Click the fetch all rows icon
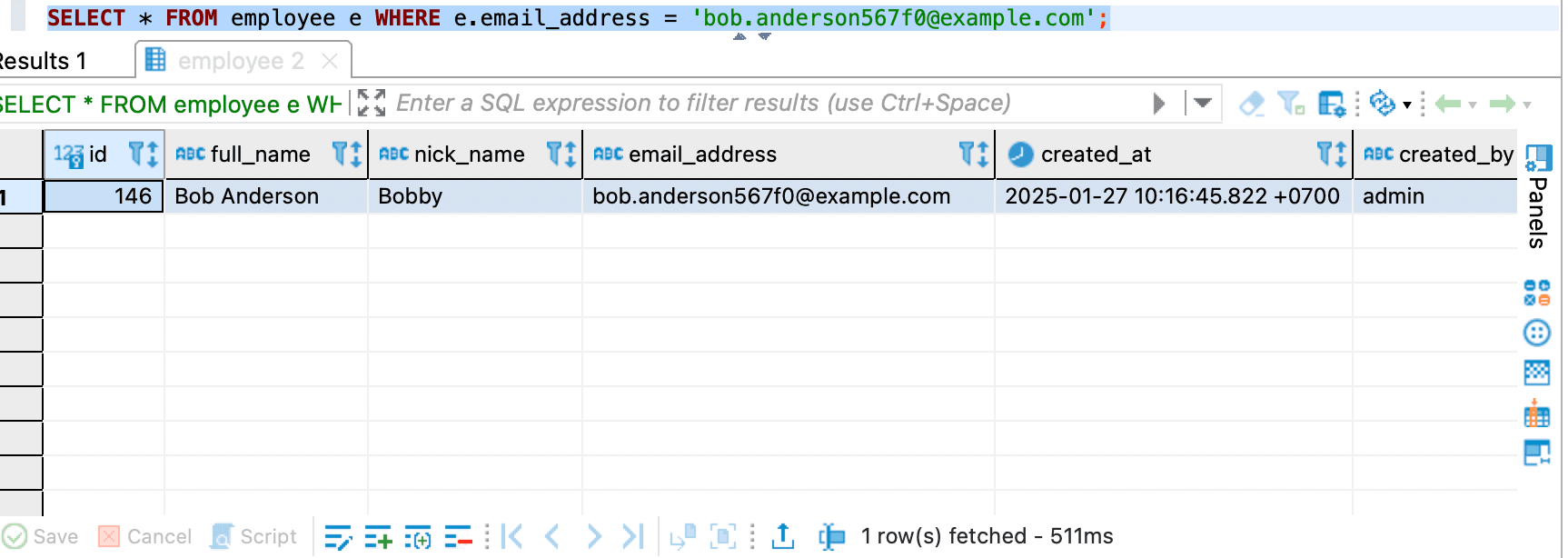1568x558 pixels. click(x=723, y=537)
